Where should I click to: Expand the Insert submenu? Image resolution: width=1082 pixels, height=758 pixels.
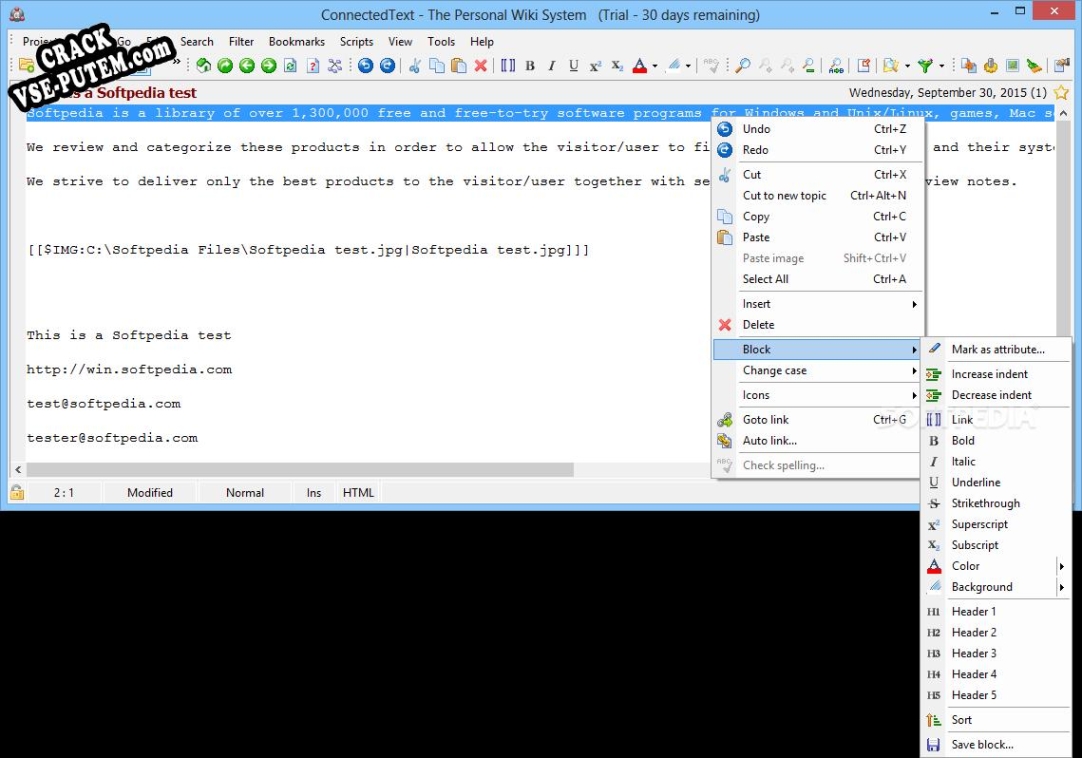pos(913,304)
